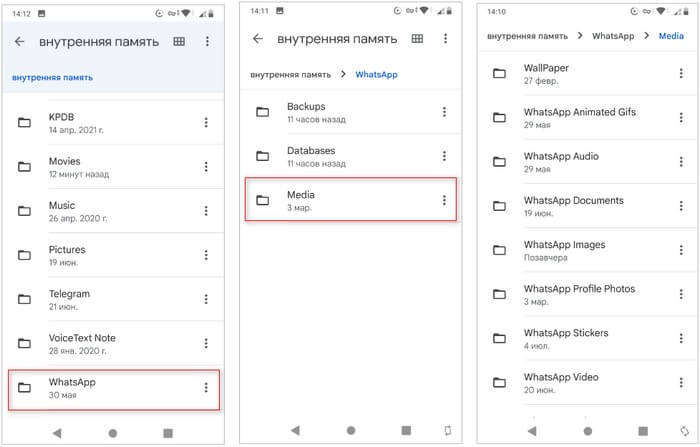Open the WhatsApp Documents folder
This screenshot has height=447, width=700.
click(x=588, y=206)
